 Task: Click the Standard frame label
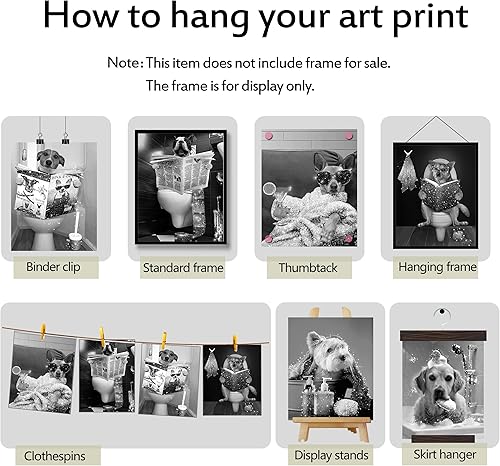[x=183, y=268]
